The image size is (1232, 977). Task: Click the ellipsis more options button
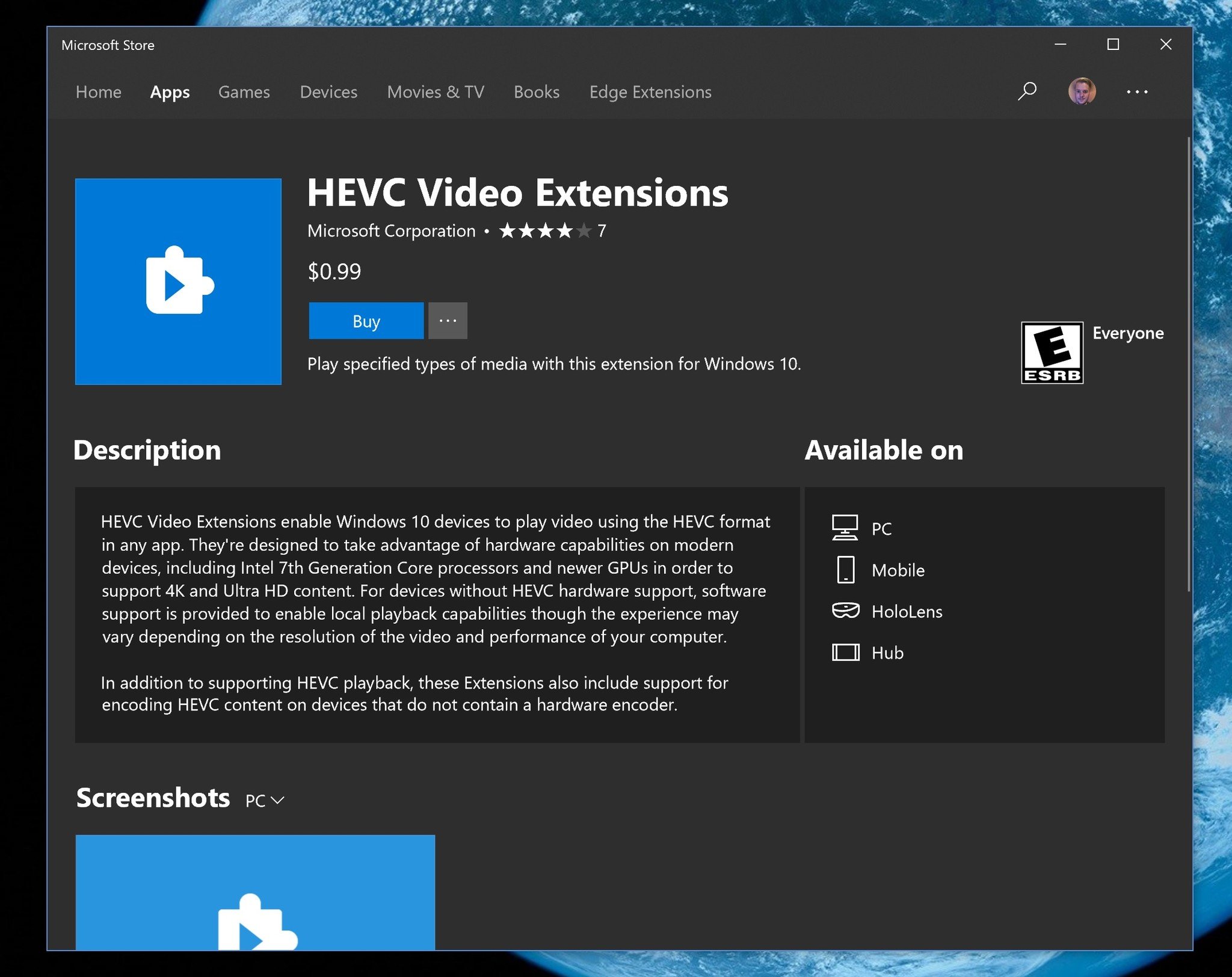click(x=449, y=320)
